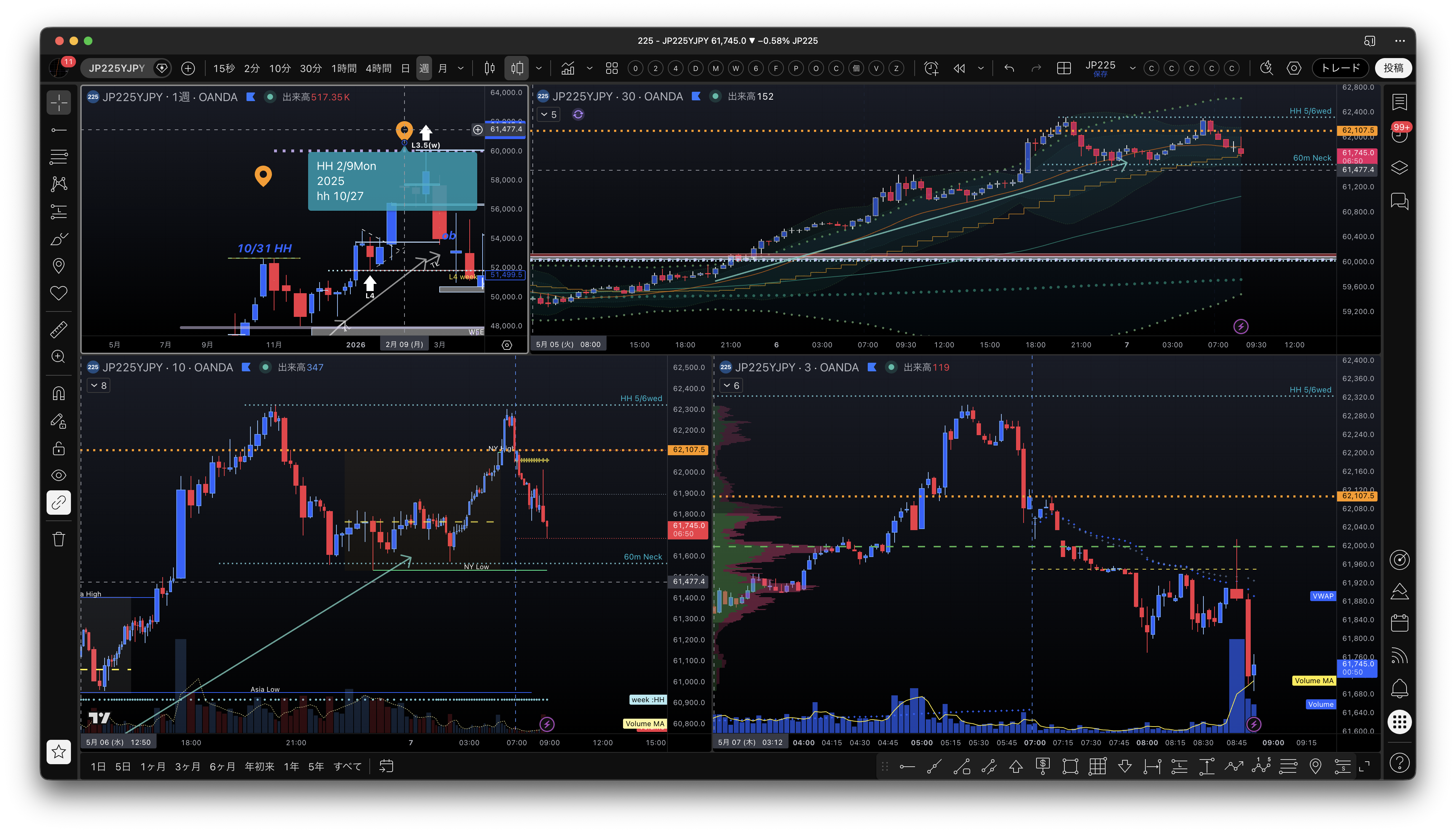Viewport: 1456px width, 833px height.
Task: Add symbol with the plus circle button
Action: click(x=188, y=69)
